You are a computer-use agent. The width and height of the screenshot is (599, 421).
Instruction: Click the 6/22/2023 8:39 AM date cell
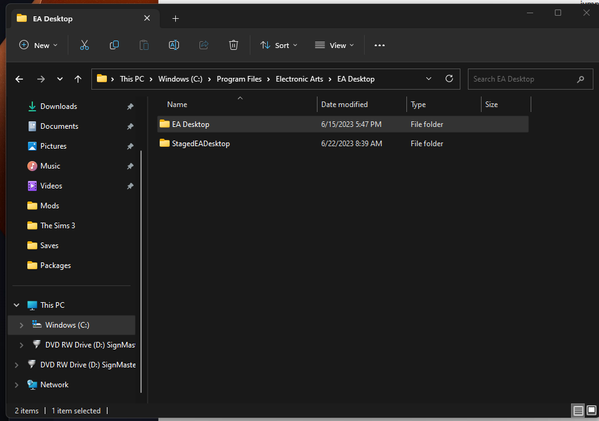(x=351, y=144)
